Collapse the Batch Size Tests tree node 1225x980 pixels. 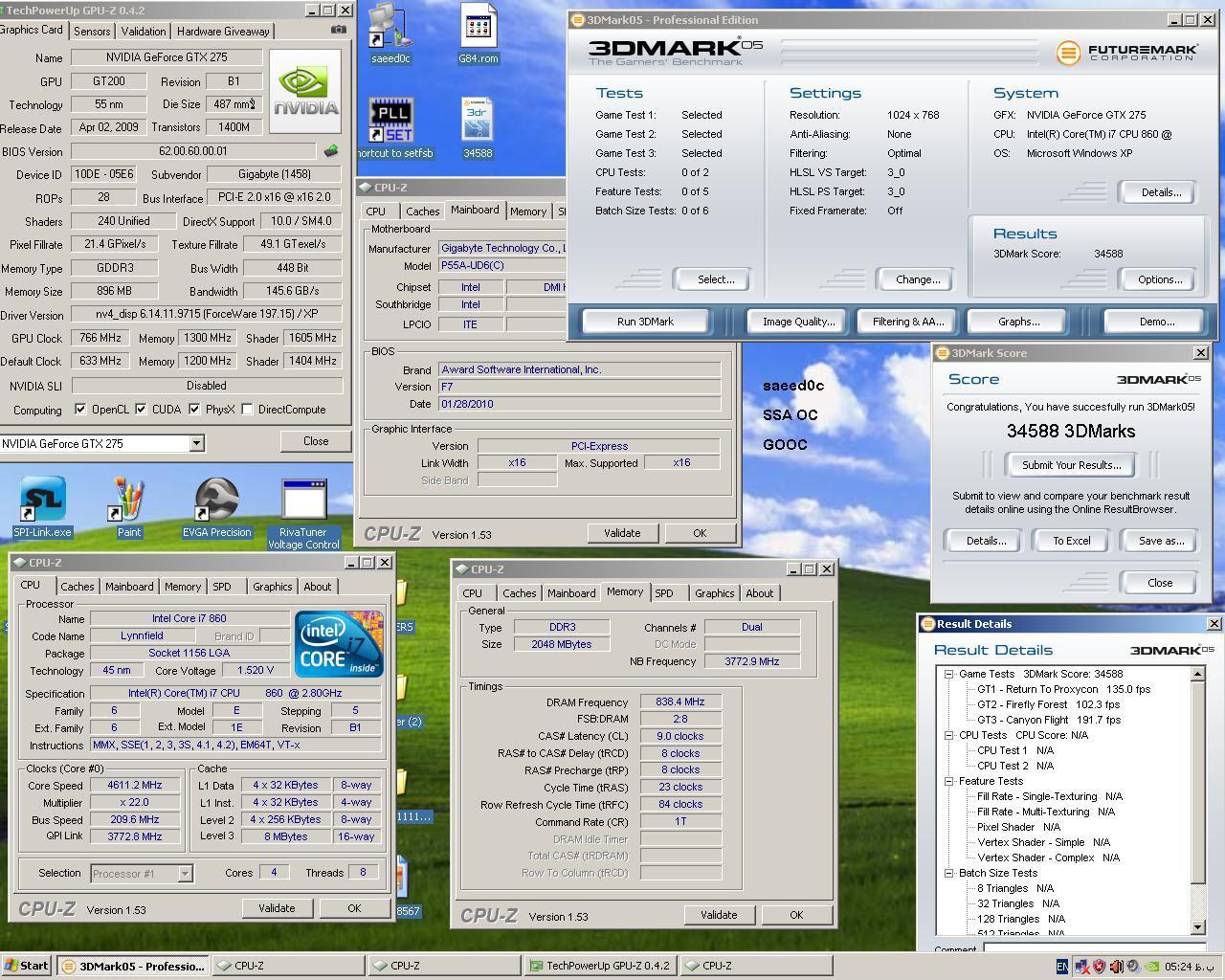click(x=948, y=873)
